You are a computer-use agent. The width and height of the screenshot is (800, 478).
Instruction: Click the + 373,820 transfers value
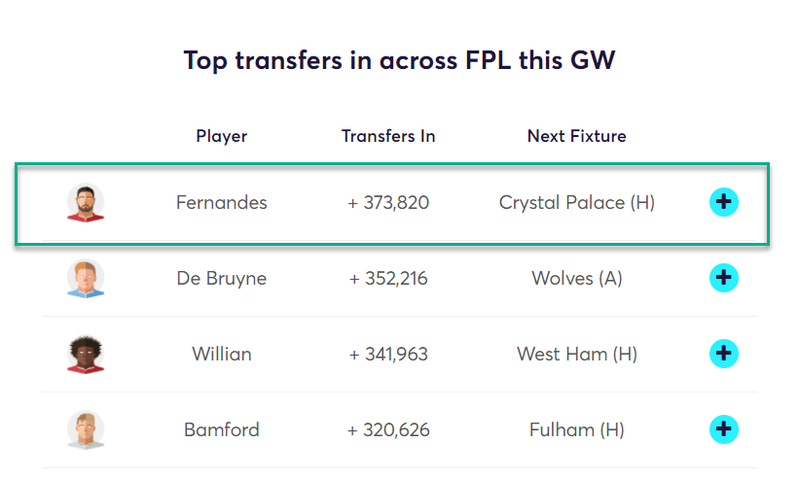[x=388, y=203]
